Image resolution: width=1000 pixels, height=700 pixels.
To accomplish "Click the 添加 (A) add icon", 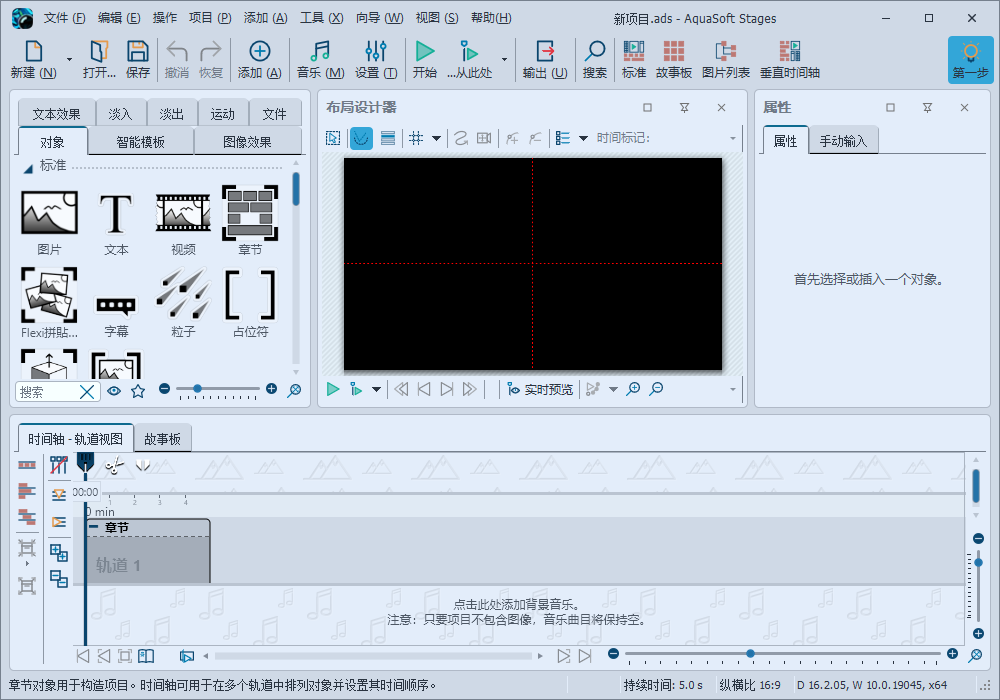I will click(x=260, y=59).
